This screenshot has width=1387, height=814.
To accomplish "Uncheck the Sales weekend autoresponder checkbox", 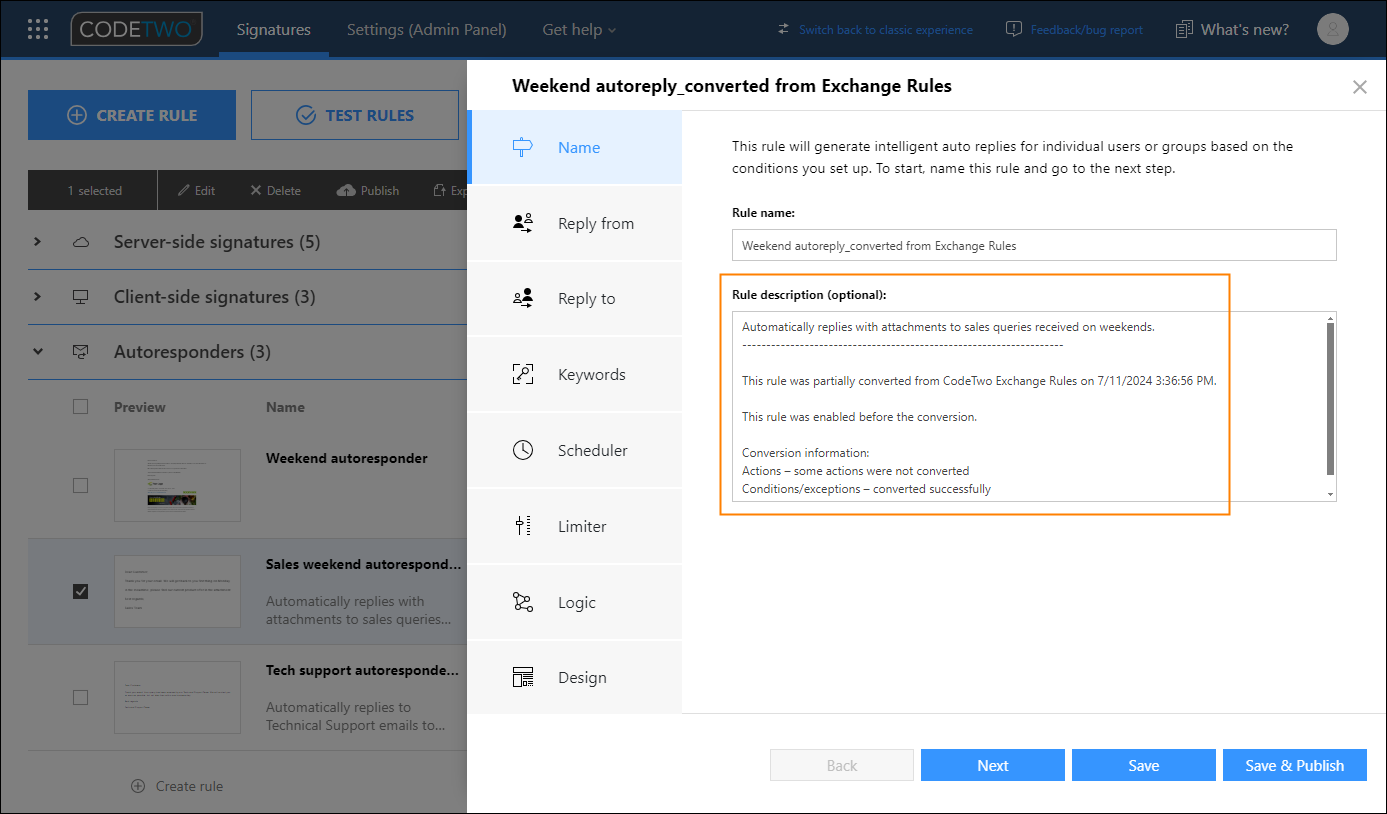I will coord(80,591).
